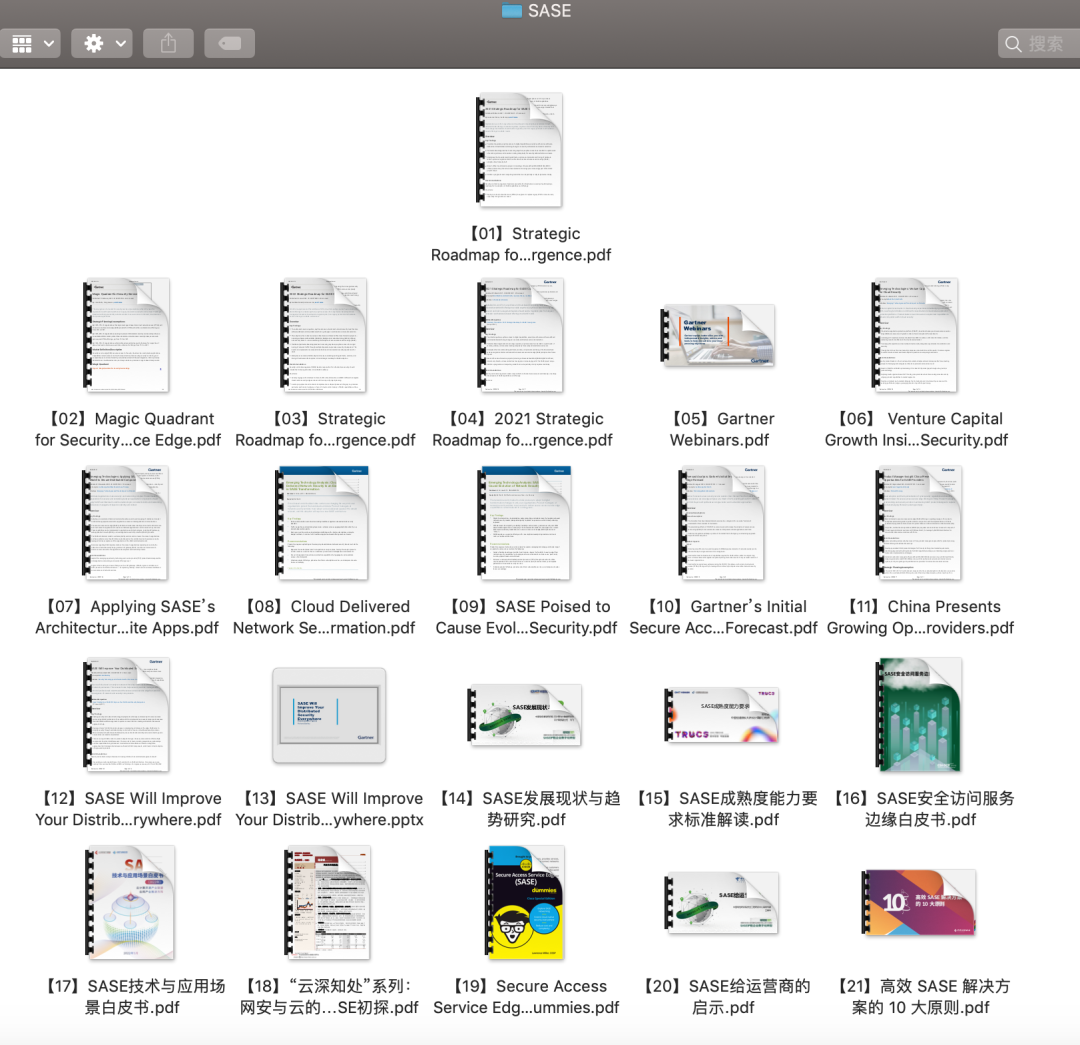Select the 【21】 高效 SASE 10大原则 PDF icon
This screenshot has width=1080, height=1045.
click(x=919, y=902)
